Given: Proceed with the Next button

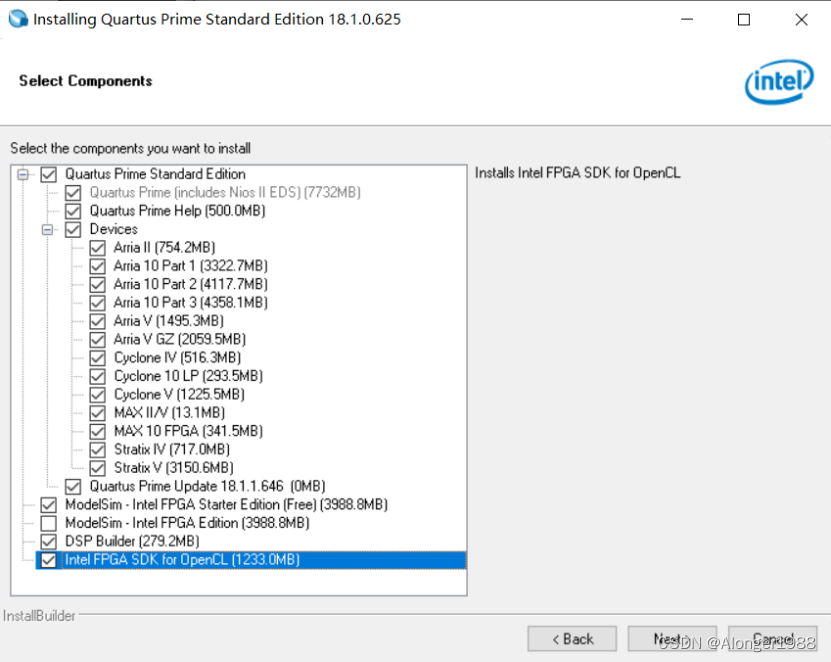Looking at the screenshot, I should point(673,639).
